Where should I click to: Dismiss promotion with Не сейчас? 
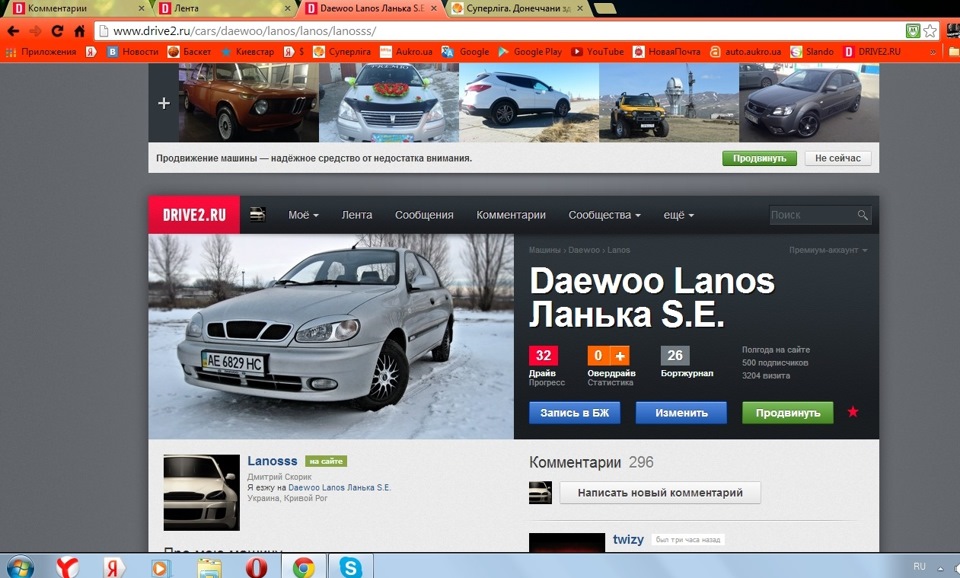tap(838, 158)
